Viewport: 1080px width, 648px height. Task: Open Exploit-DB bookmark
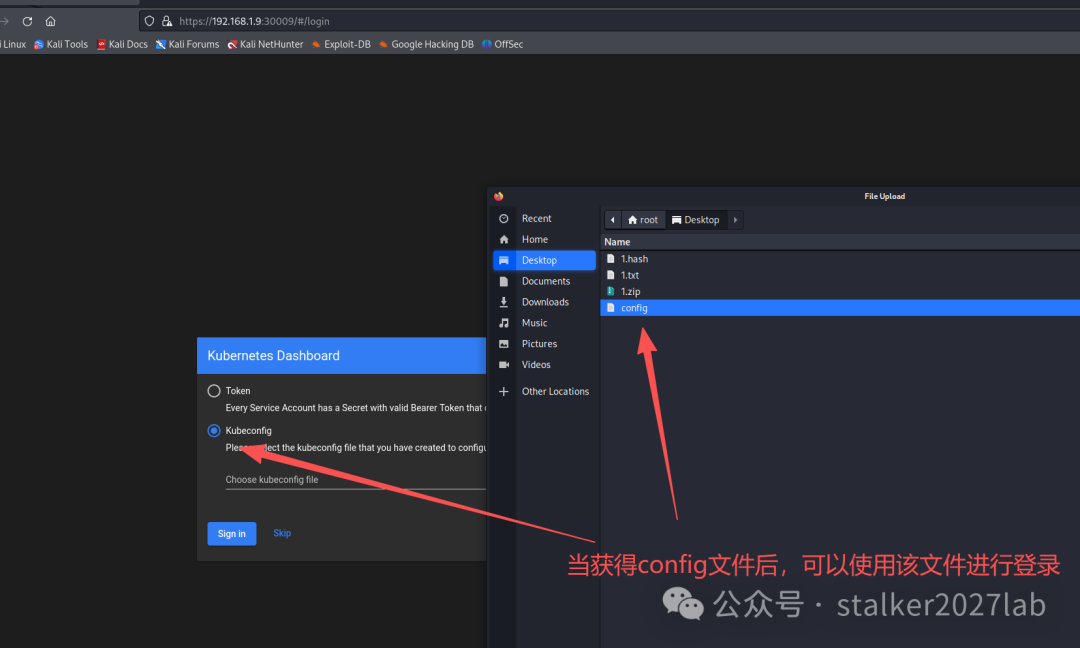click(x=341, y=44)
